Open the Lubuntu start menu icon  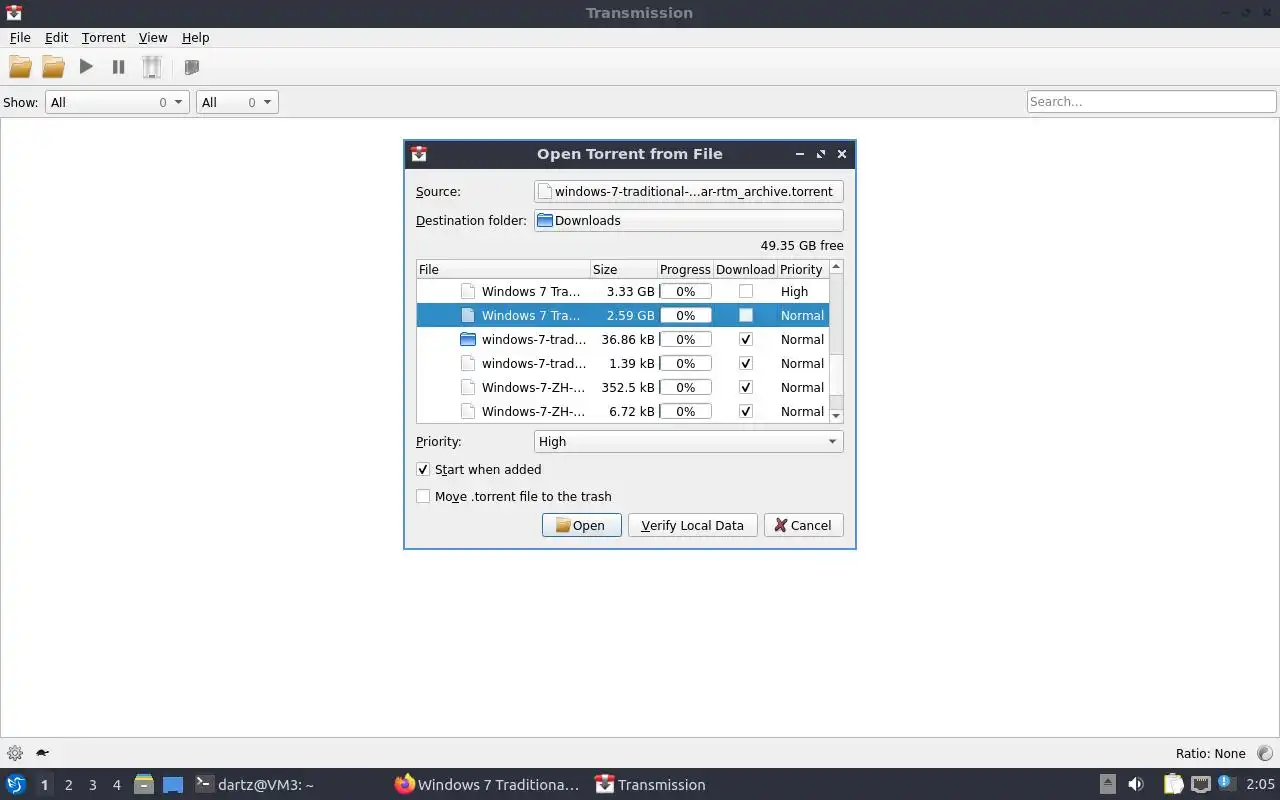(x=15, y=785)
